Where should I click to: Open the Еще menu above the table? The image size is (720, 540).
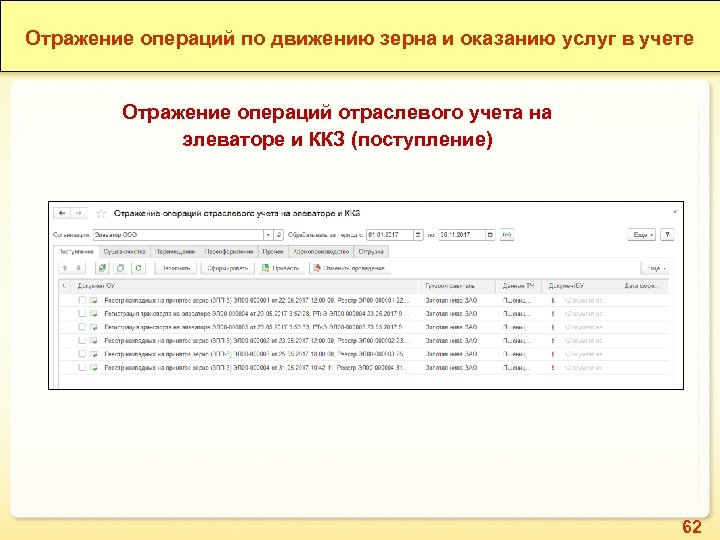[655, 268]
